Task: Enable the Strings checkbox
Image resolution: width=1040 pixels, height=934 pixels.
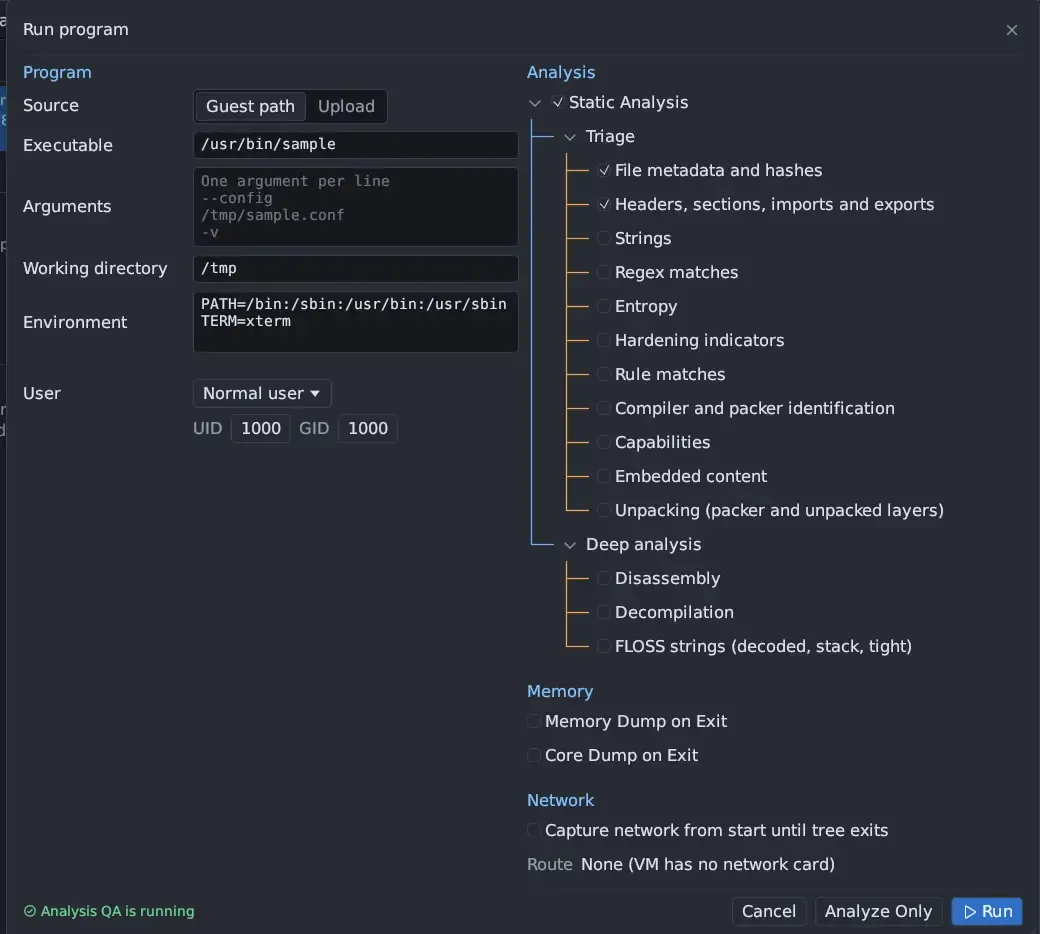Action: [604, 238]
